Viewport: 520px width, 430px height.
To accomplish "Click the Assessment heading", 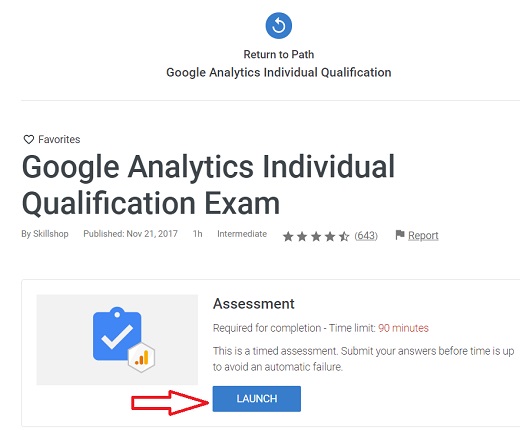I will (254, 304).
